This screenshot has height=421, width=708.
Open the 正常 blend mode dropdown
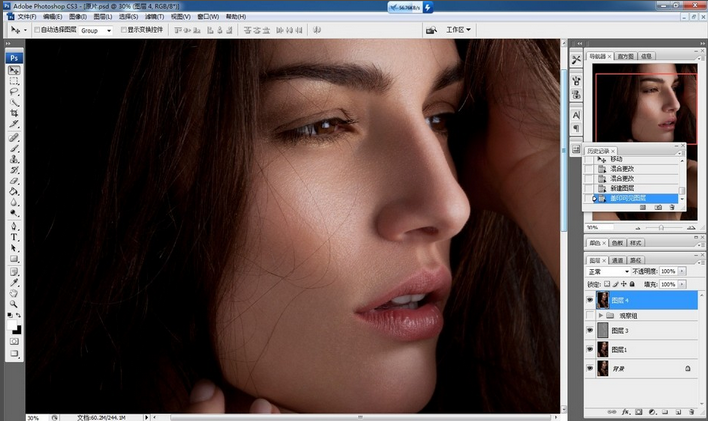click(608, 271)
